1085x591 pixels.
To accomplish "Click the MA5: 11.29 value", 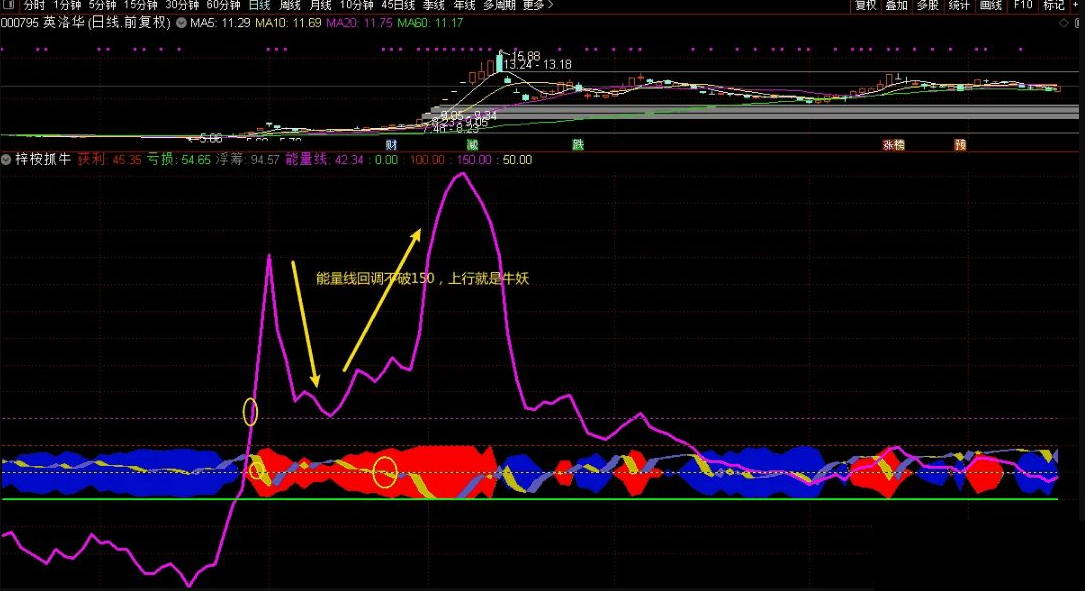I will tap(220, 23).
